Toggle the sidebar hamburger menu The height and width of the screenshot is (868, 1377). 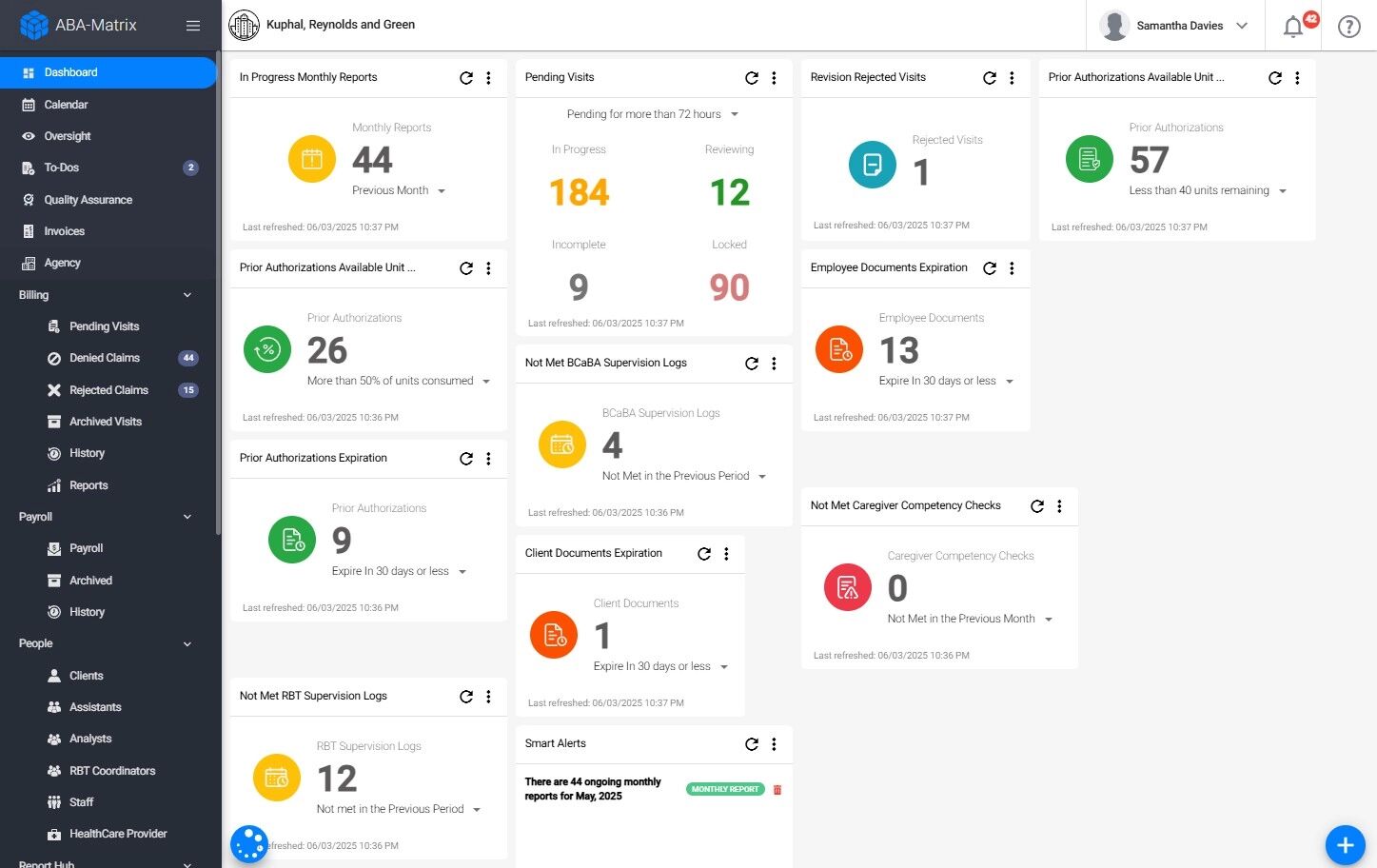click(x=193, y=26)
